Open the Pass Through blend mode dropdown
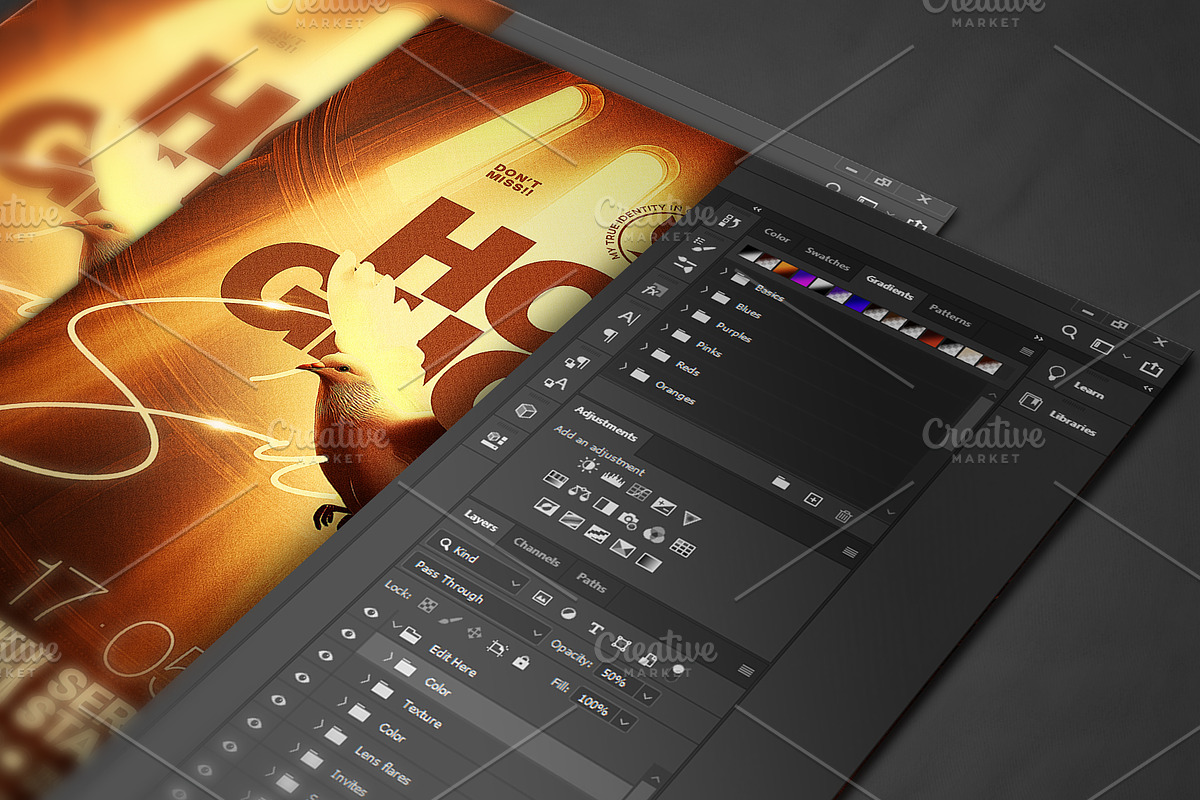The width and height of the screenshot is (1200, 800). click(x=477, y=596)
